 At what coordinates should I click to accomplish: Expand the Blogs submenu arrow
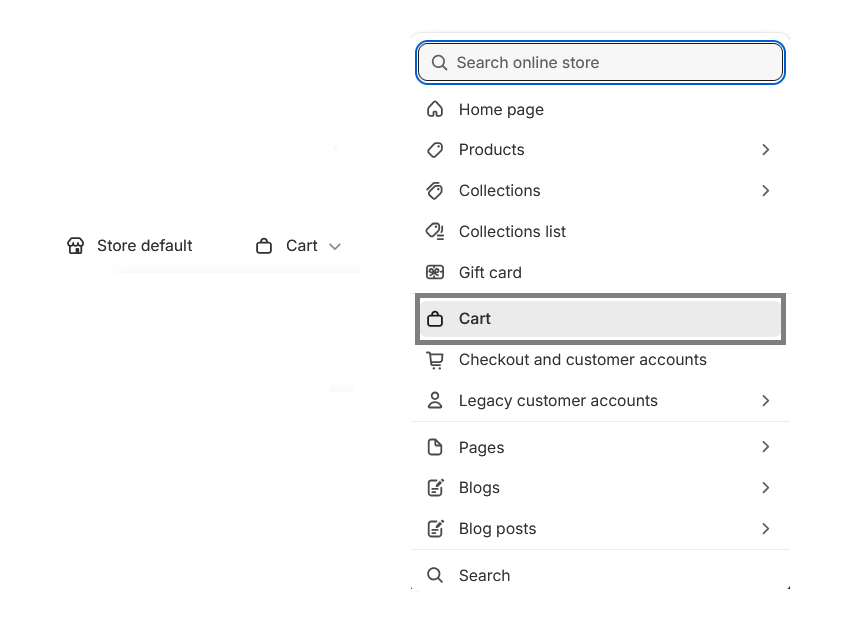point(765,488)
